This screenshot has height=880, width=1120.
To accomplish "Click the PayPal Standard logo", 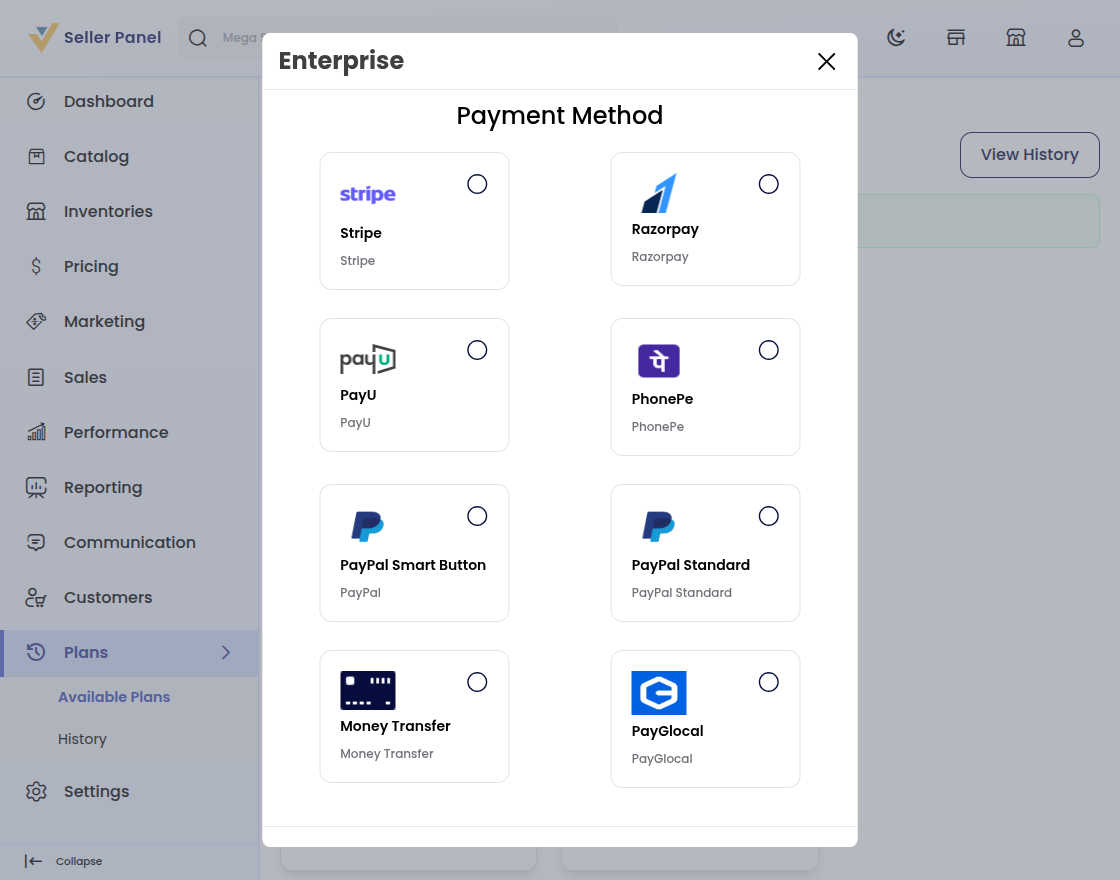I will click(659, 526).
